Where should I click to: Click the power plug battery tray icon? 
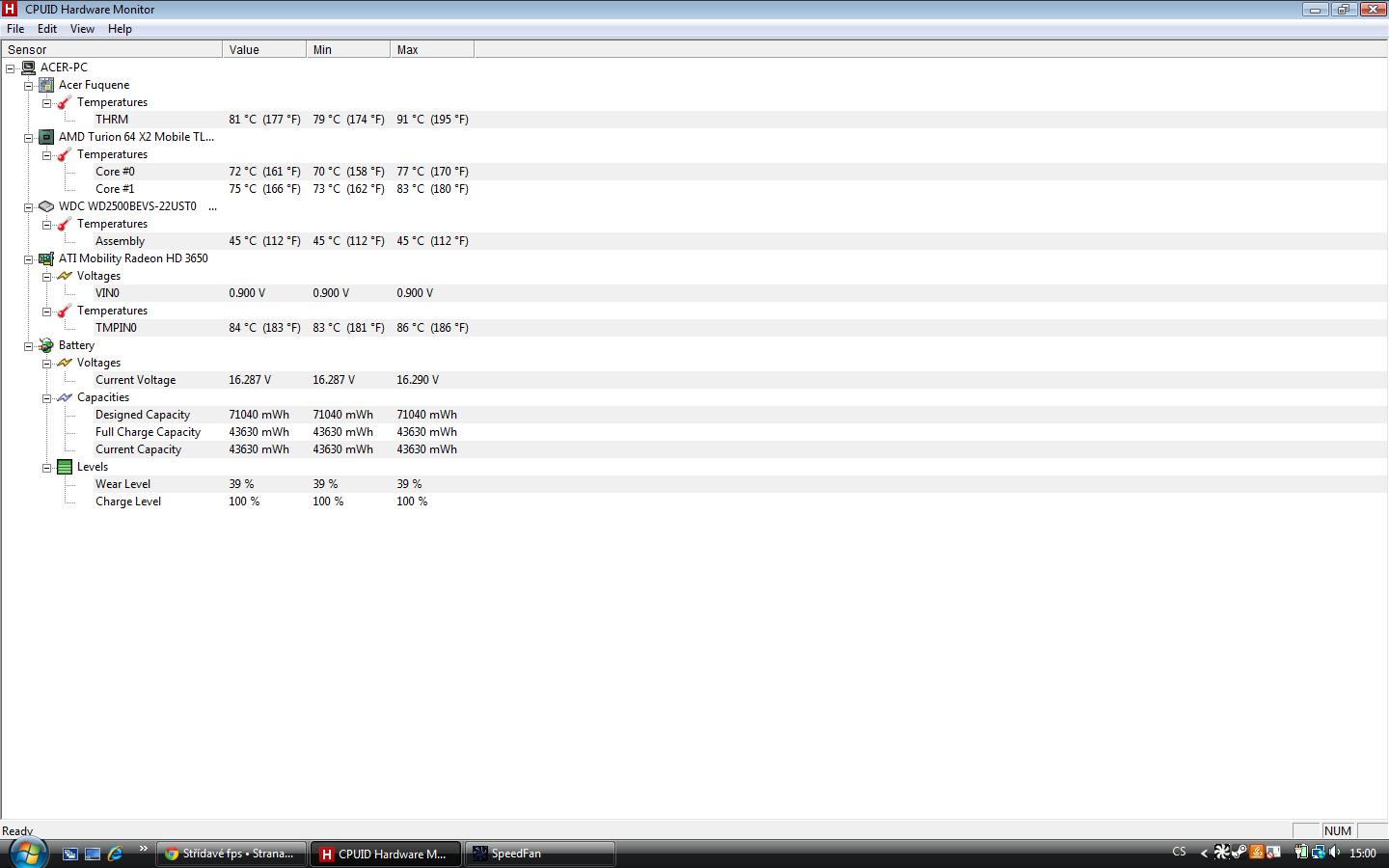[1301, 853]
